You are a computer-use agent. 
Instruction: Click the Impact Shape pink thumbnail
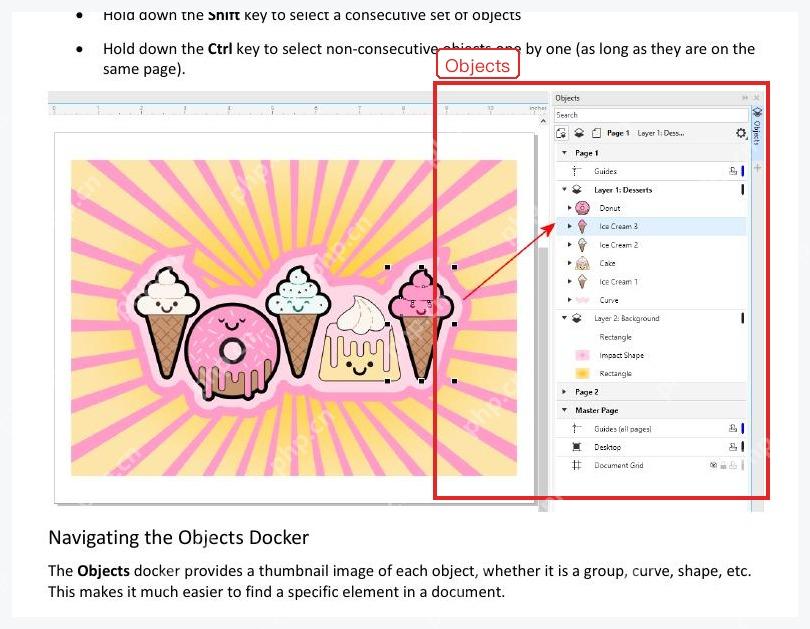582,355
